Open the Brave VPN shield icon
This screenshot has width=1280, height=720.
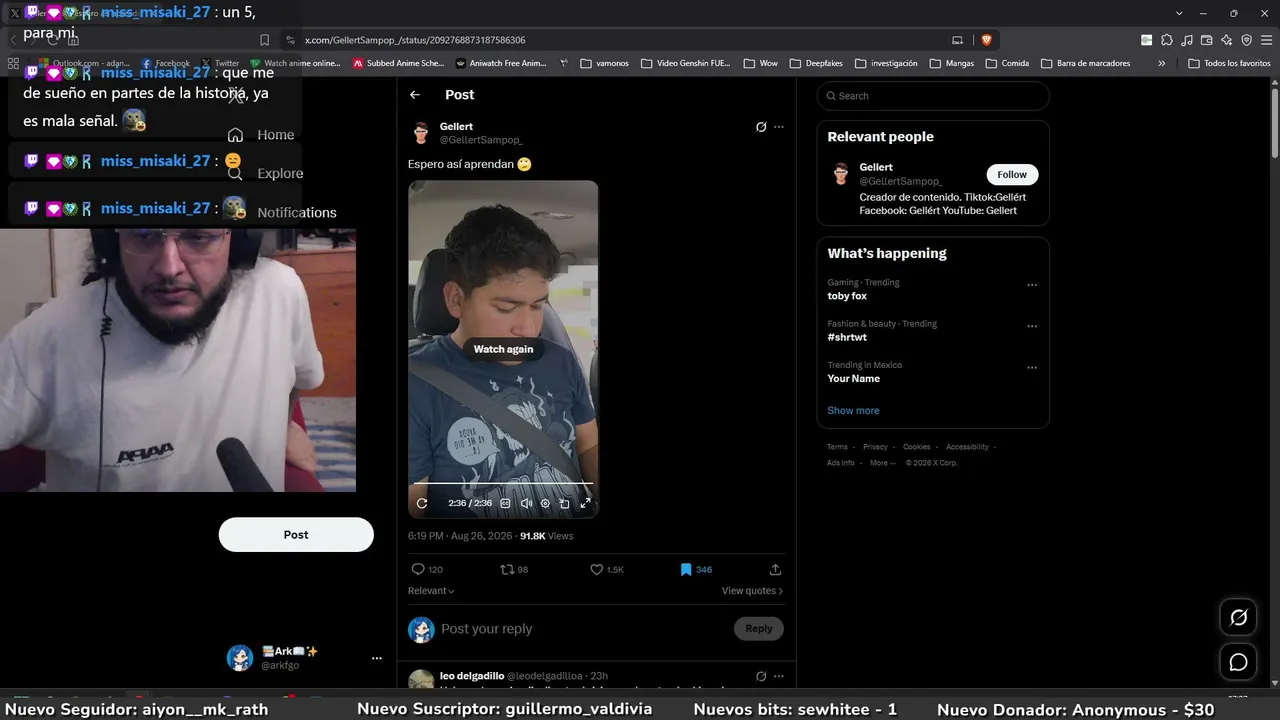click(x=1246, y=40)
